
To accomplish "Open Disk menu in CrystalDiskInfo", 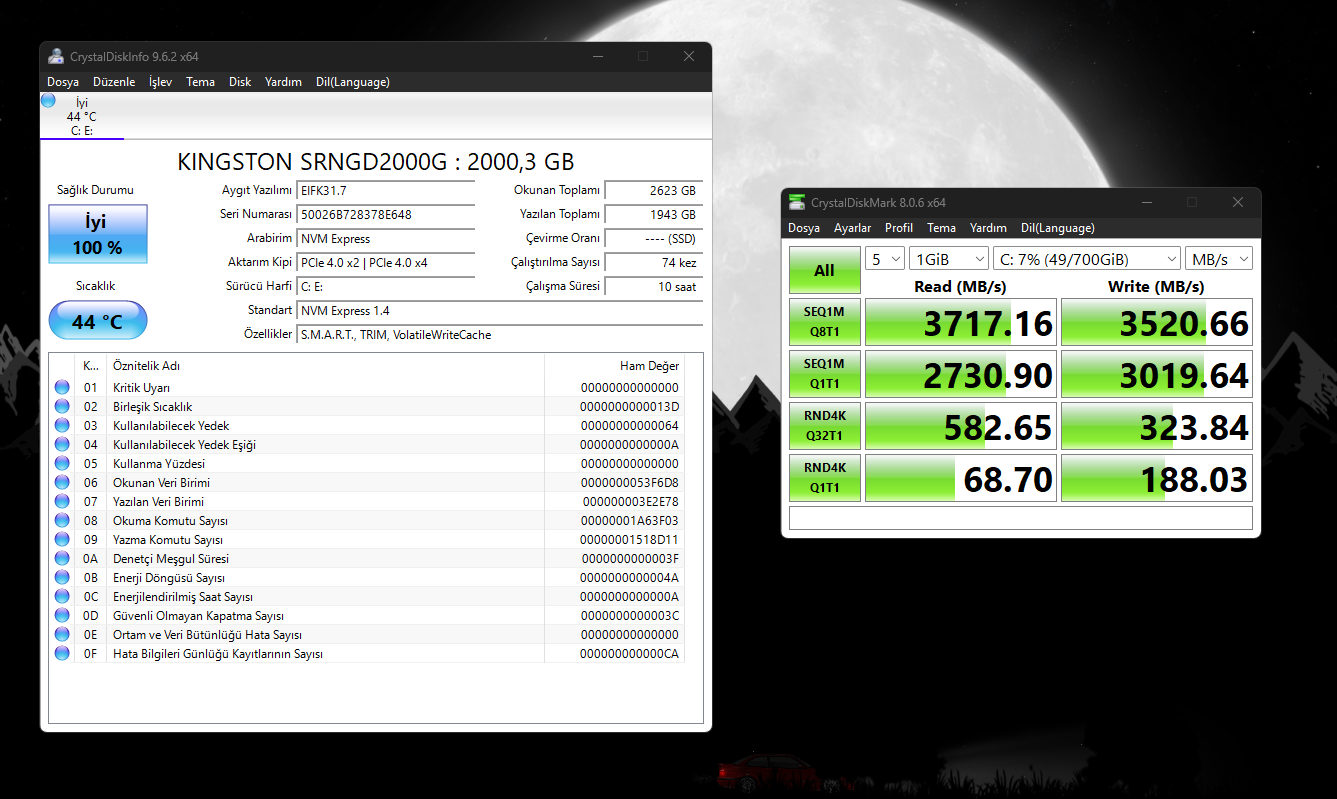I will point(240,82).
